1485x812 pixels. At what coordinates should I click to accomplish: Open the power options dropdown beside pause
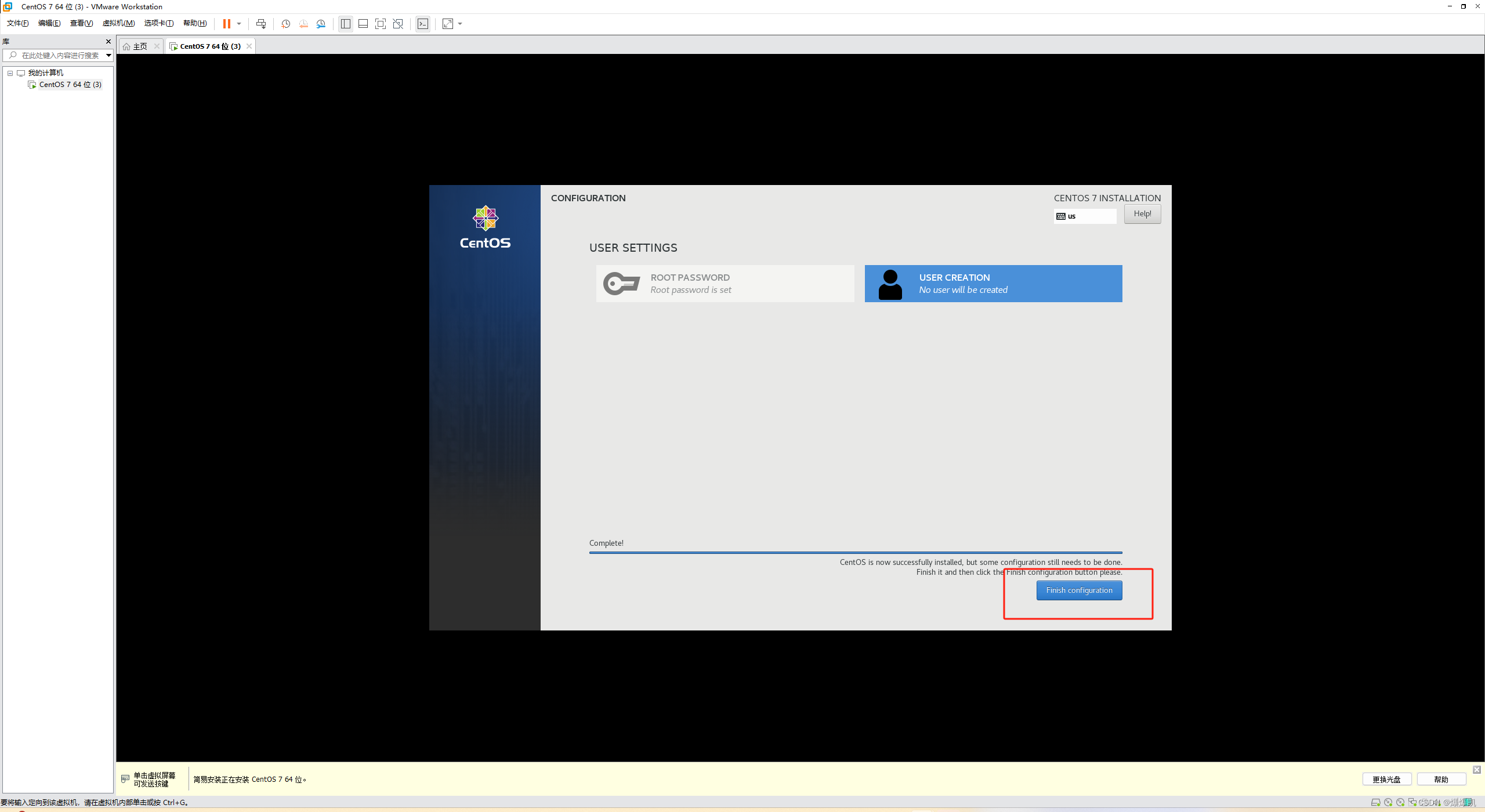pos(239,24)
